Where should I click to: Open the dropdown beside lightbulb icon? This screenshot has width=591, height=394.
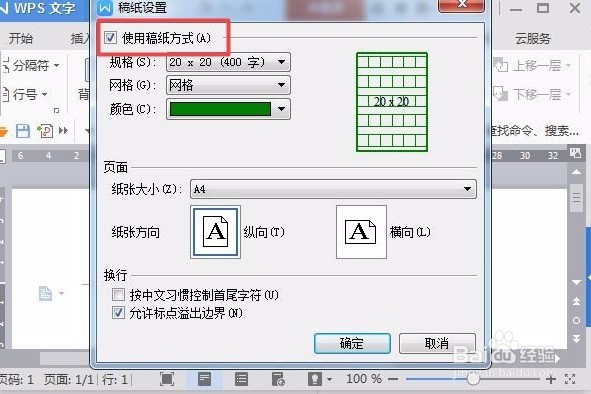[x=330, y=379]
